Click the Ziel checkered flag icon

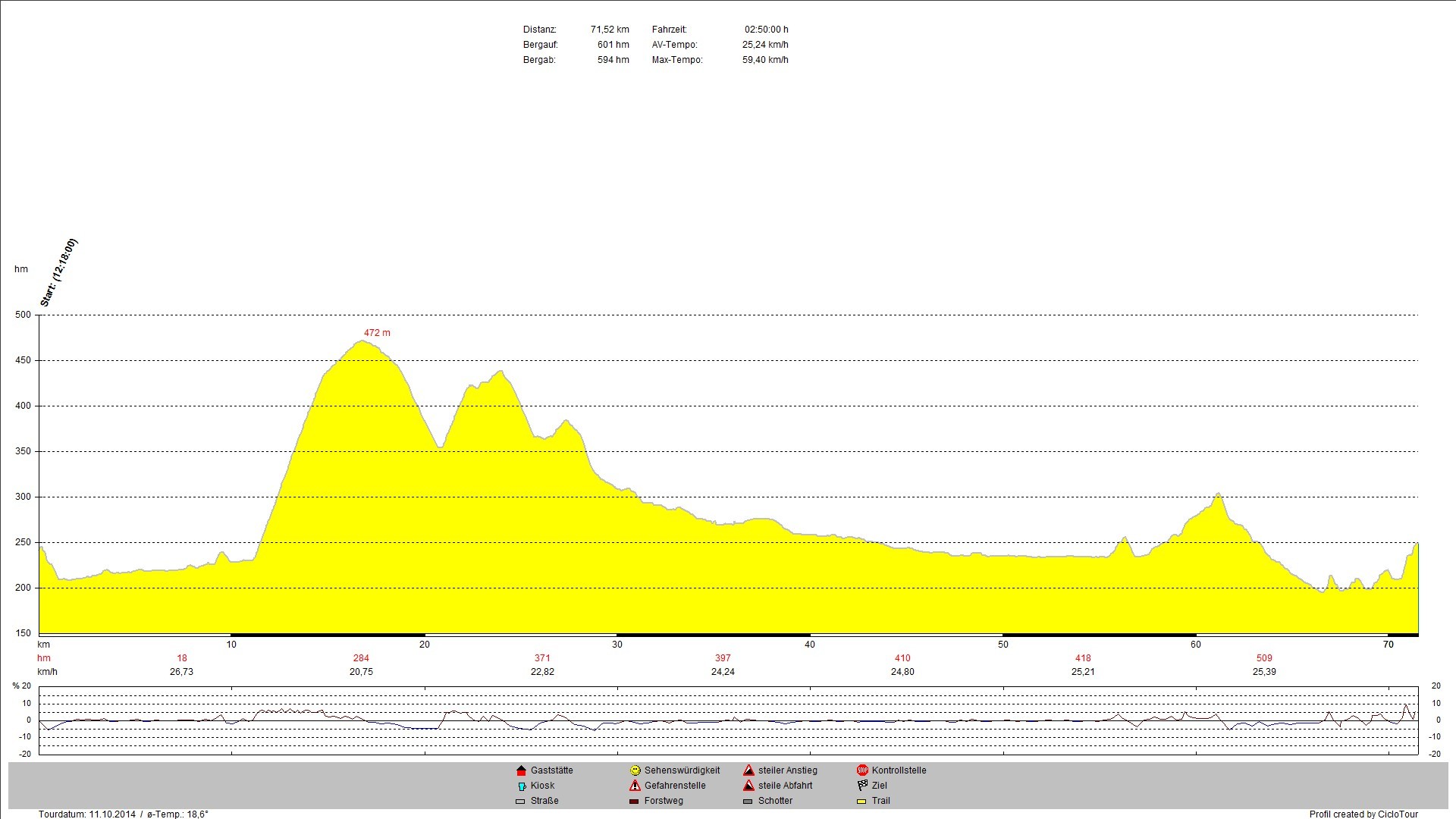pyautogui.click(x=862, y=786)
